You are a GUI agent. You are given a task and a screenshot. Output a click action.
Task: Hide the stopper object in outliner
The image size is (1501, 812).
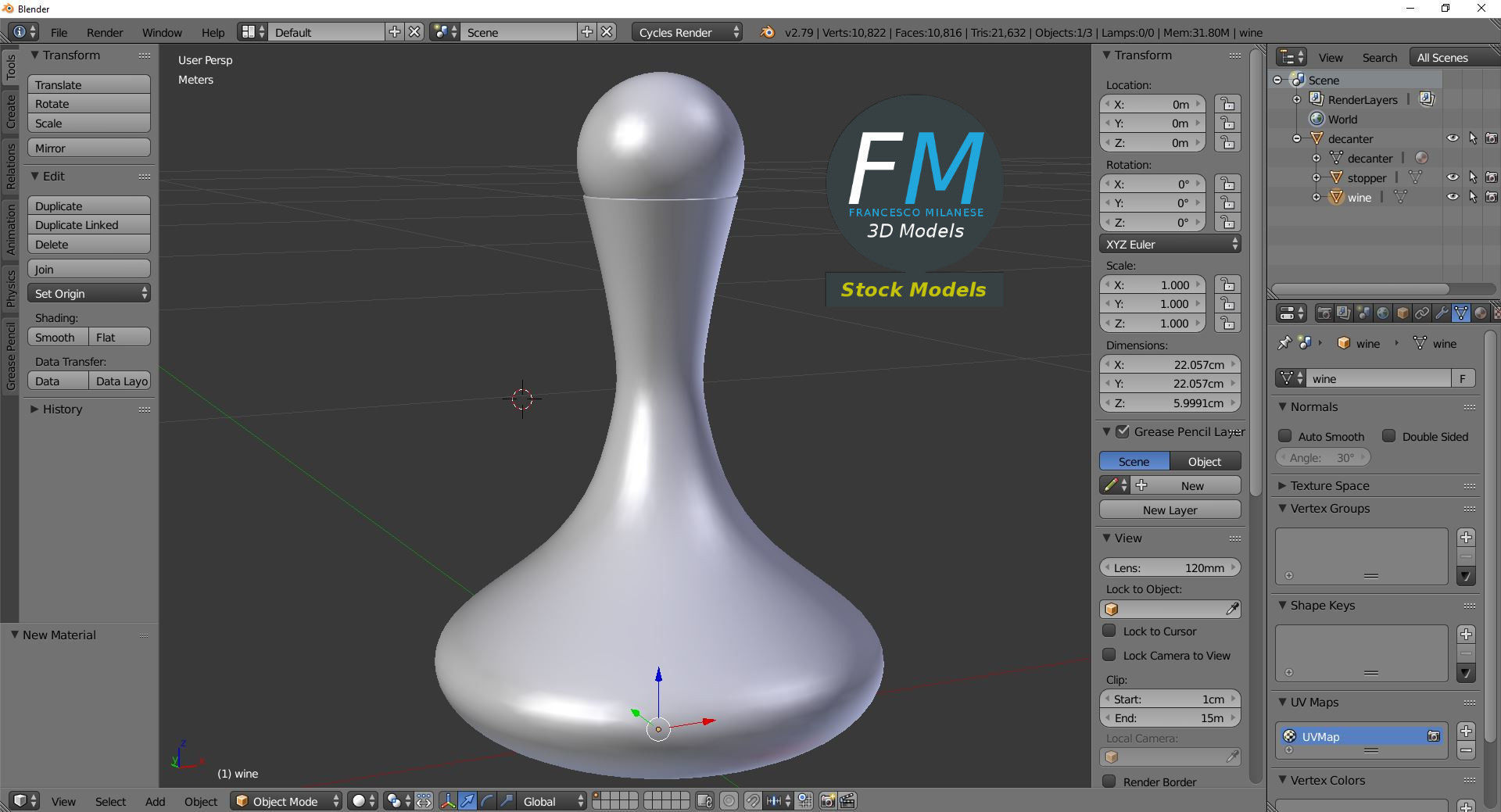point(1453,177)
